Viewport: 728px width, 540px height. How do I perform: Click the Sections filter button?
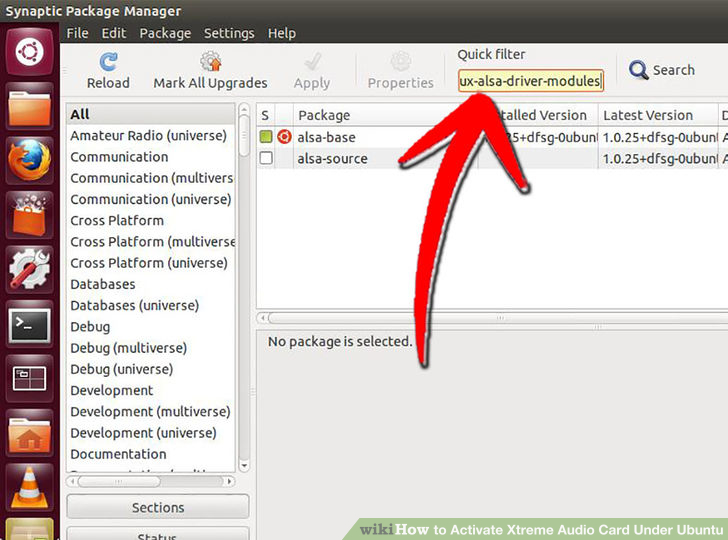pos(158,507)
